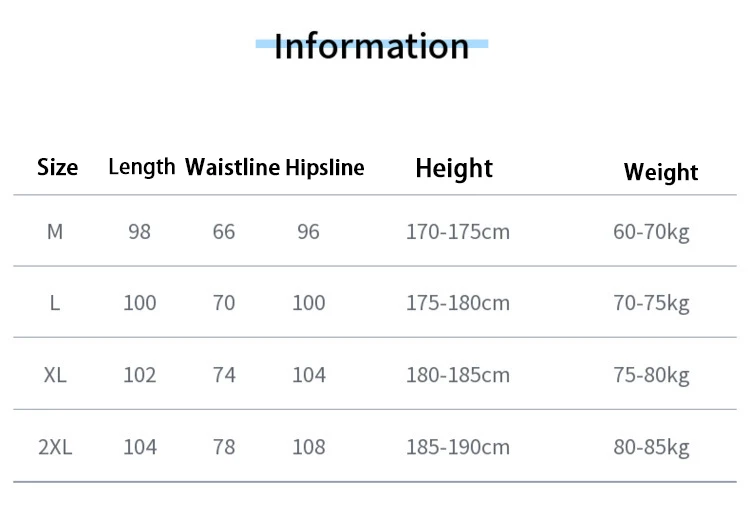Click the 2XL size row label

[x=55, y=447]
